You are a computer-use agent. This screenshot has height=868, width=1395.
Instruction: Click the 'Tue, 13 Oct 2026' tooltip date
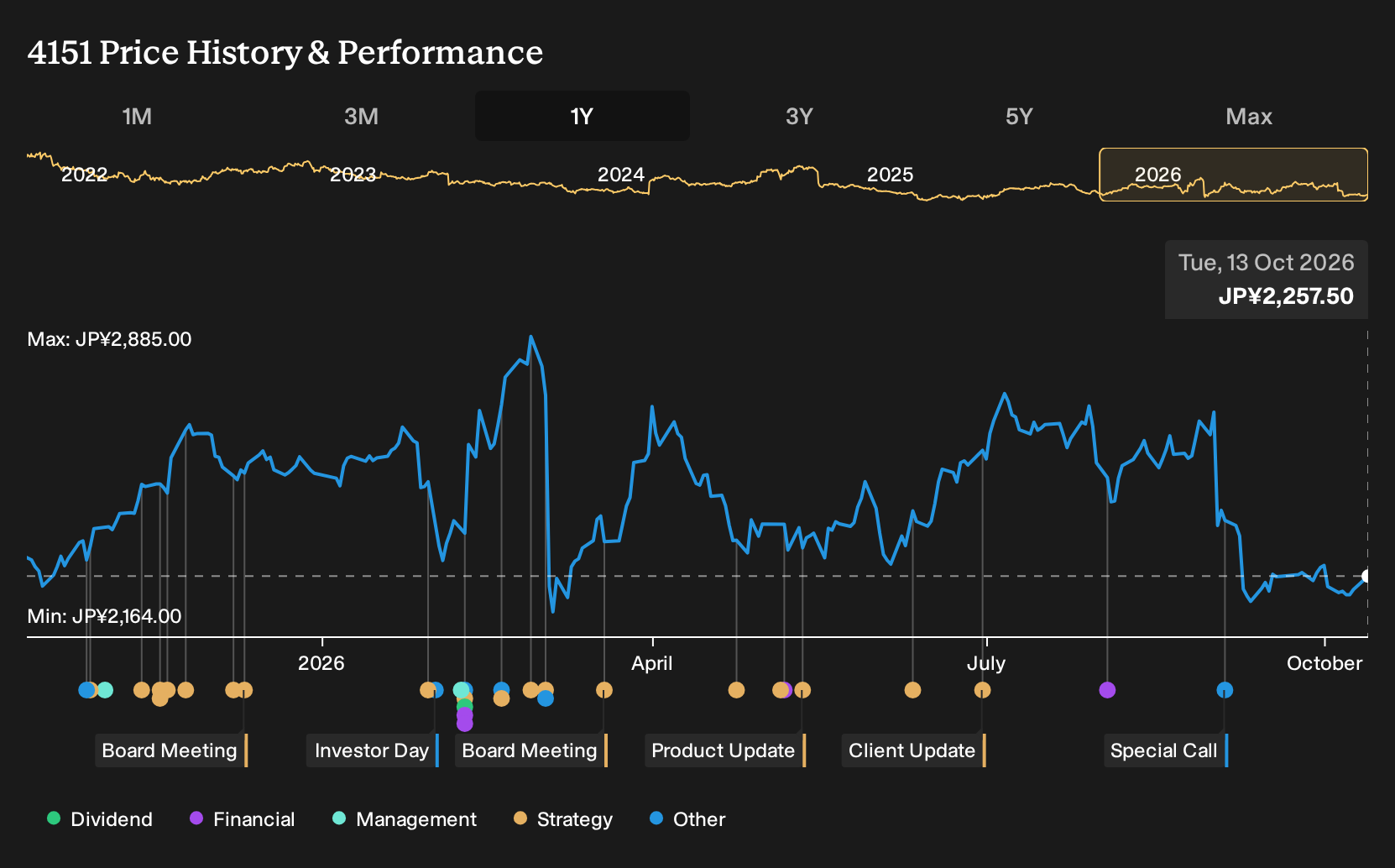(x=1266, y=263)
